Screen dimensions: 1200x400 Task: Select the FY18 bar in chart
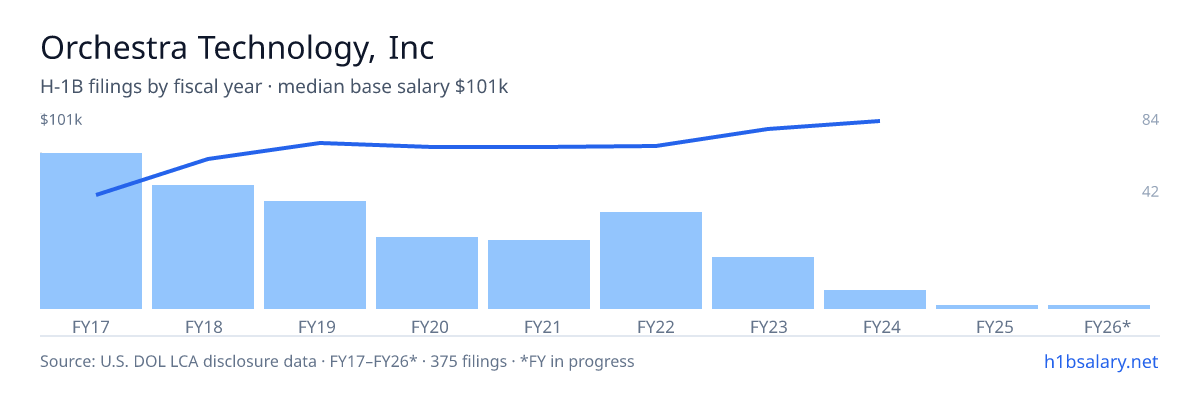[203, 247]
